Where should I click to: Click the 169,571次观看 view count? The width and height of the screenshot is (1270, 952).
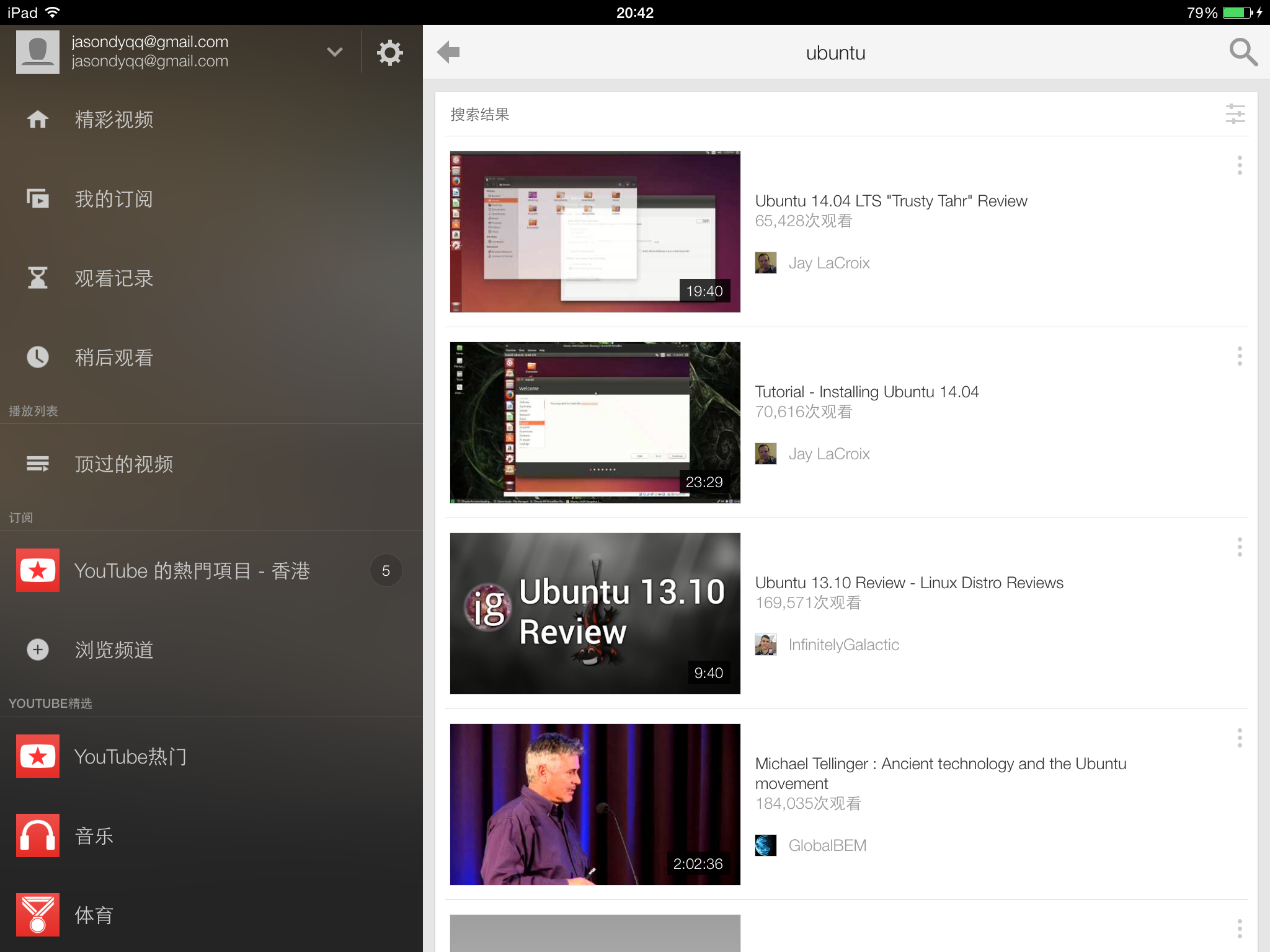click(808, 602)
